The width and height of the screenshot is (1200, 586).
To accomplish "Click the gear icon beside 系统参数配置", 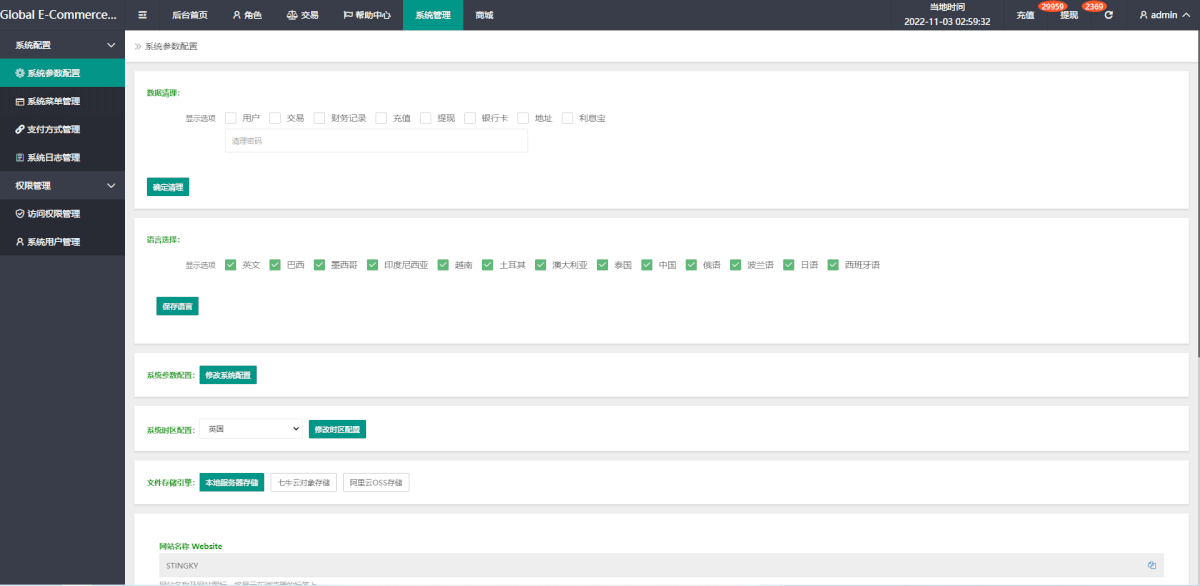I will [x=20, y=73].
